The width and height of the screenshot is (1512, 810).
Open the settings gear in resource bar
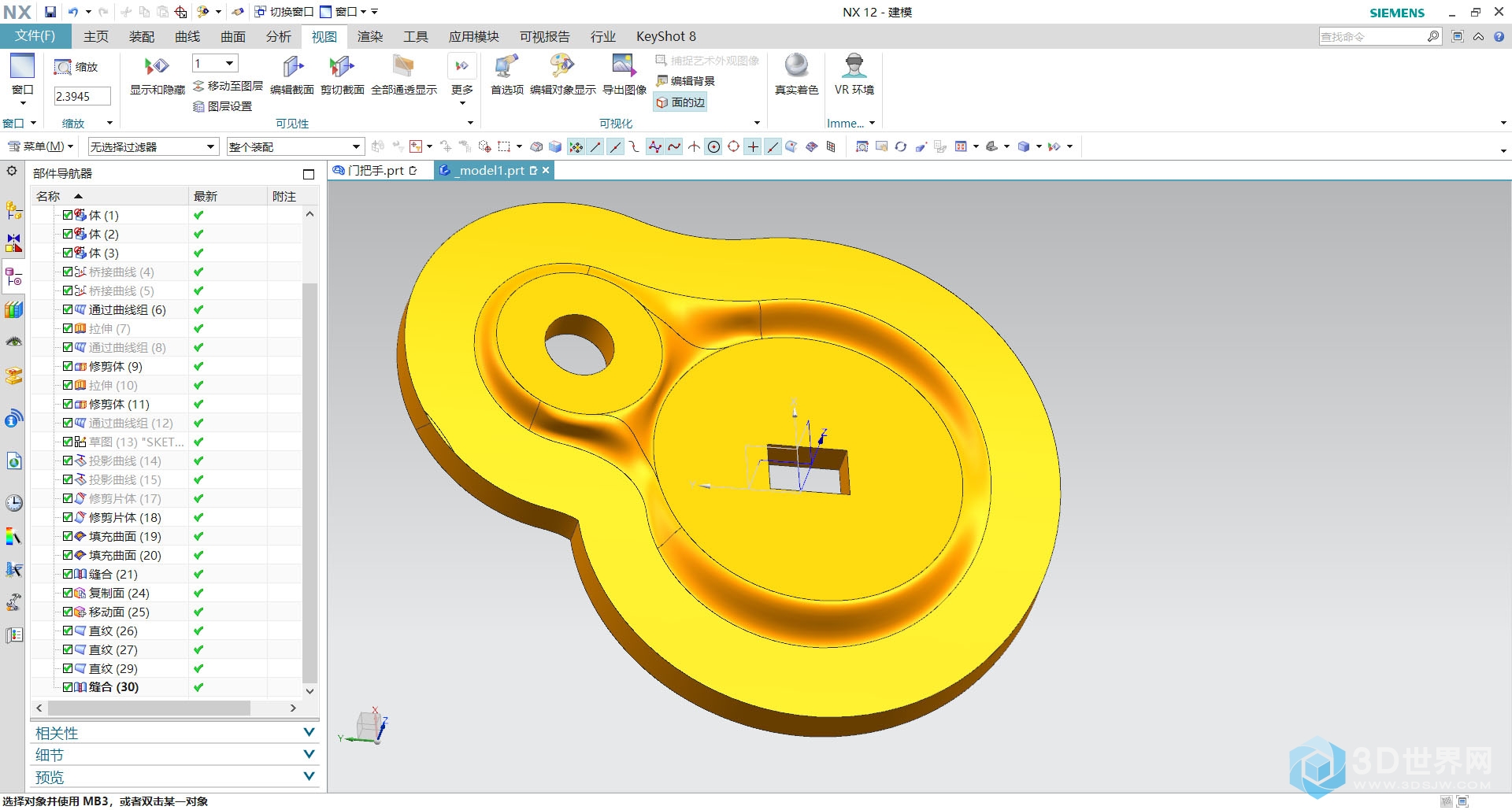point(12,171)
